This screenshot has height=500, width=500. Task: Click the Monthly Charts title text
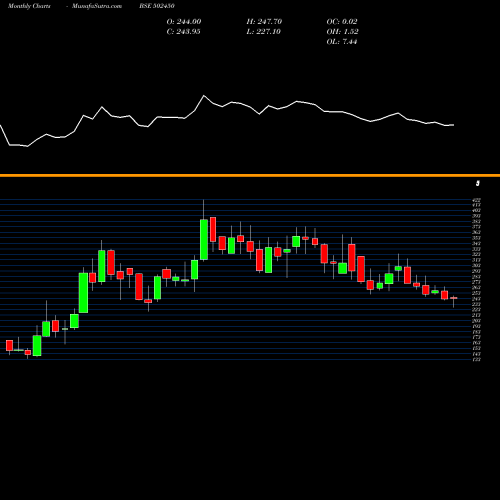click(x=29, y=6)
